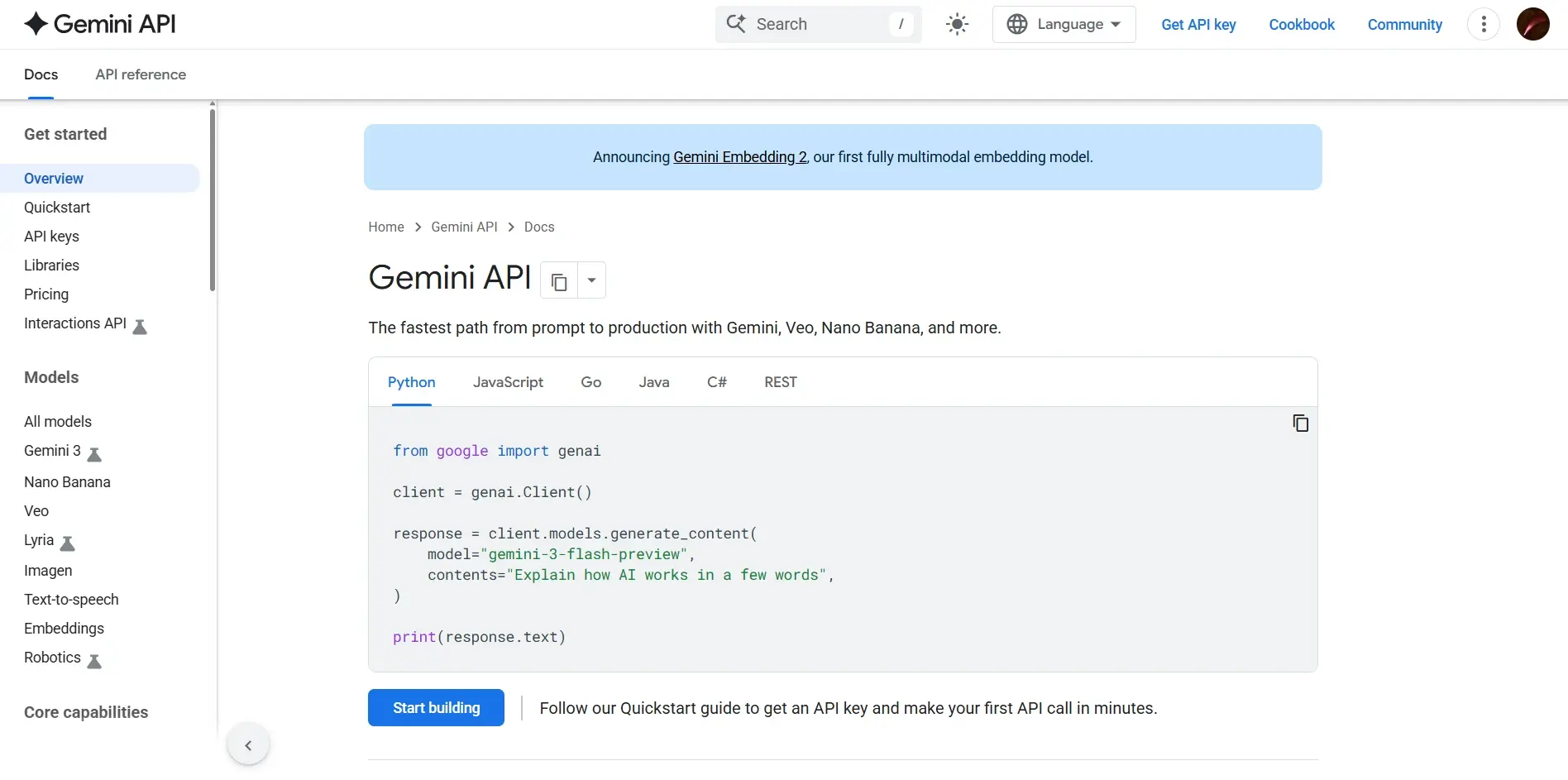Open the search bar magnifier icon
Viewport: 1568px width, 780px height.
[735, 24]
